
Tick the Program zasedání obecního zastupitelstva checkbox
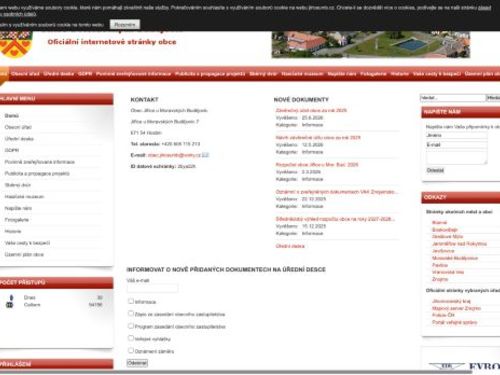pyautogui.click(x=131, y=326)
